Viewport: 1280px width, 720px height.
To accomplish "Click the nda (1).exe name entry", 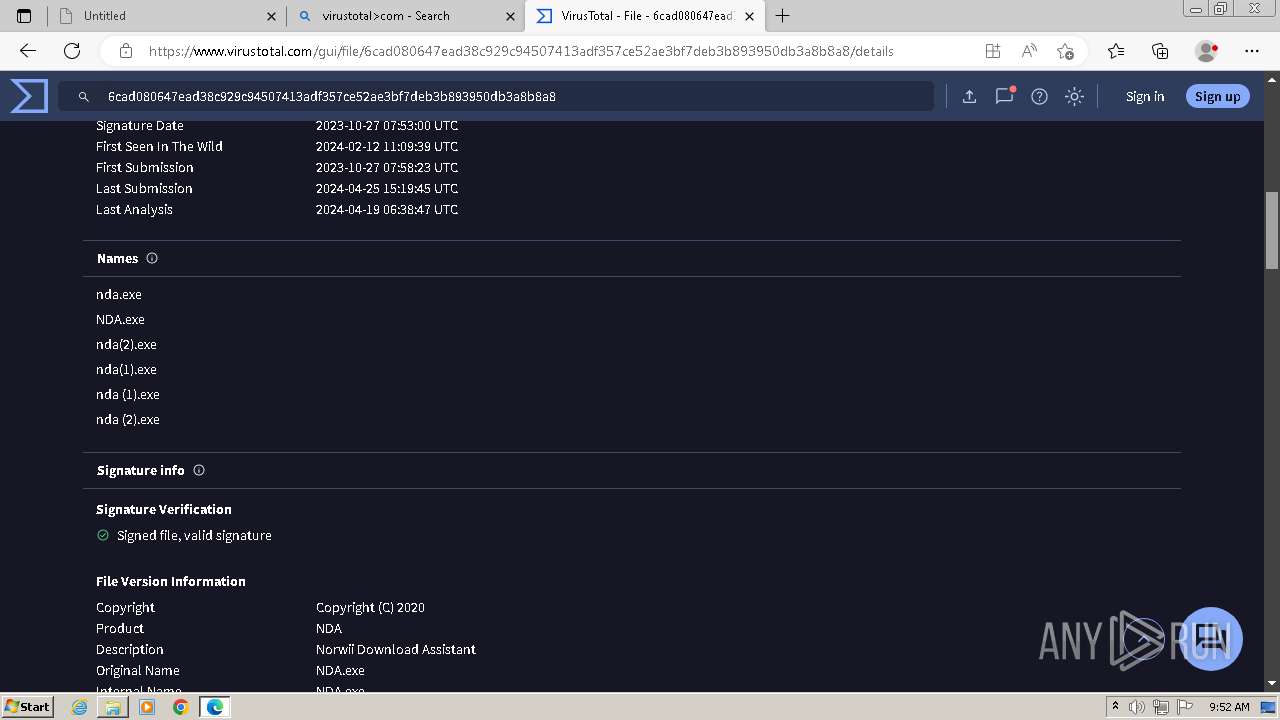I will pyautogui.click(x=128, y=394).
